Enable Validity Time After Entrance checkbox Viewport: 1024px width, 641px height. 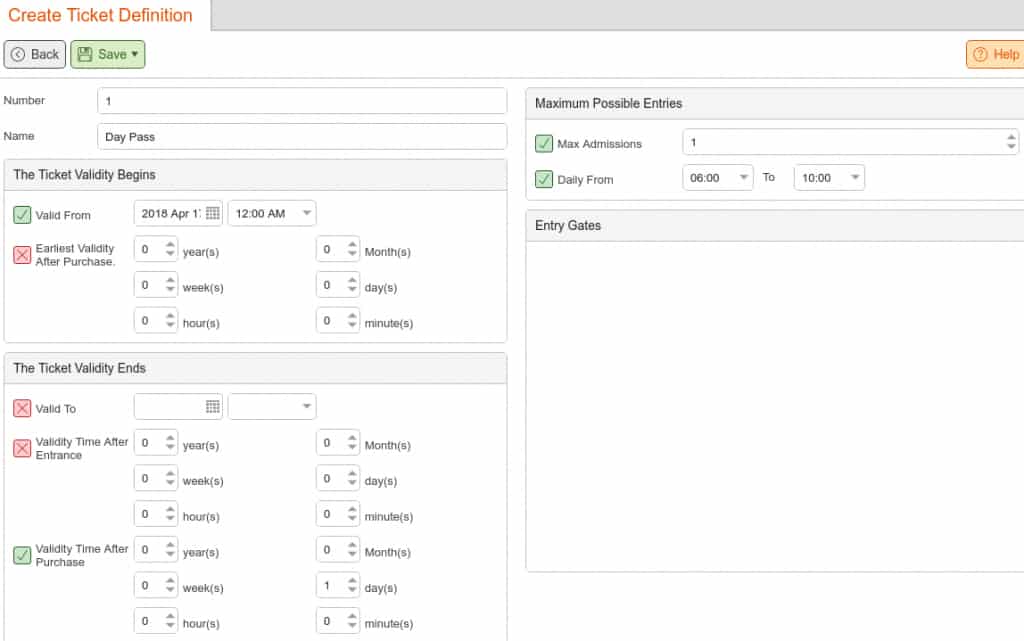(22, 448)
